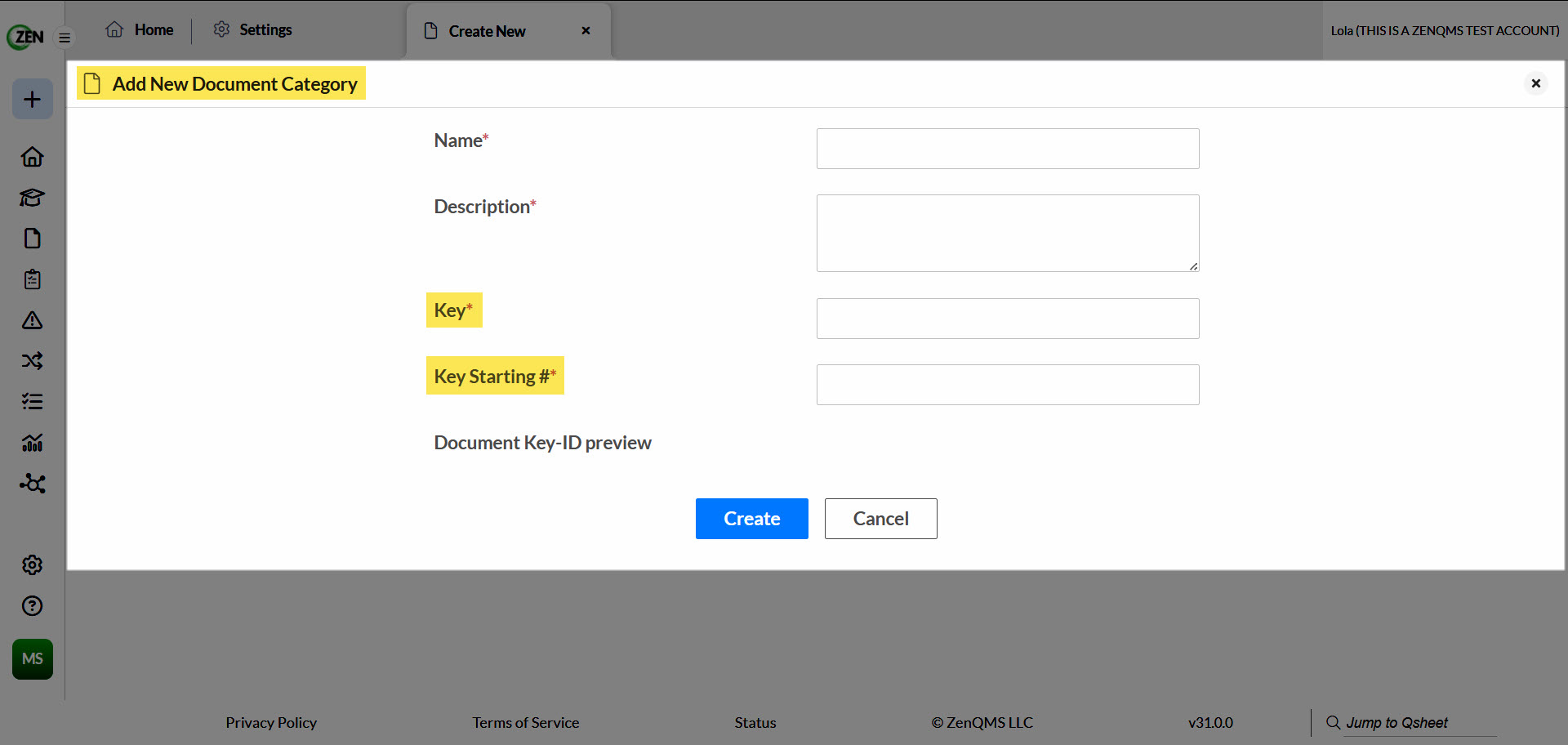Screen dimensions: 1568x745
Task: Open the documents page icon in sidebar
Action: tap(33, 238)
